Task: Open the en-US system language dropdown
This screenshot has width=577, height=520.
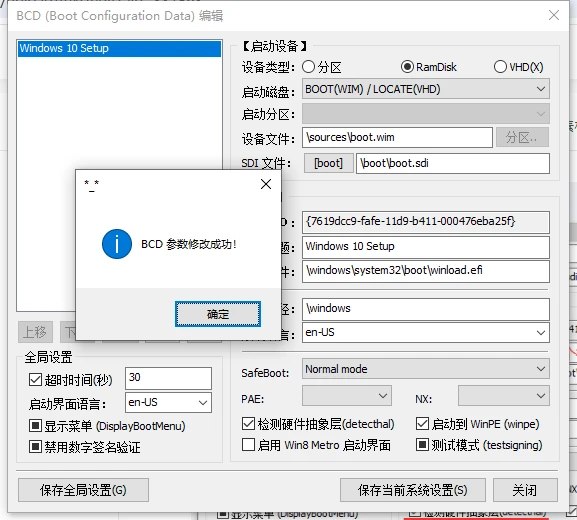Action: [426, 333]
